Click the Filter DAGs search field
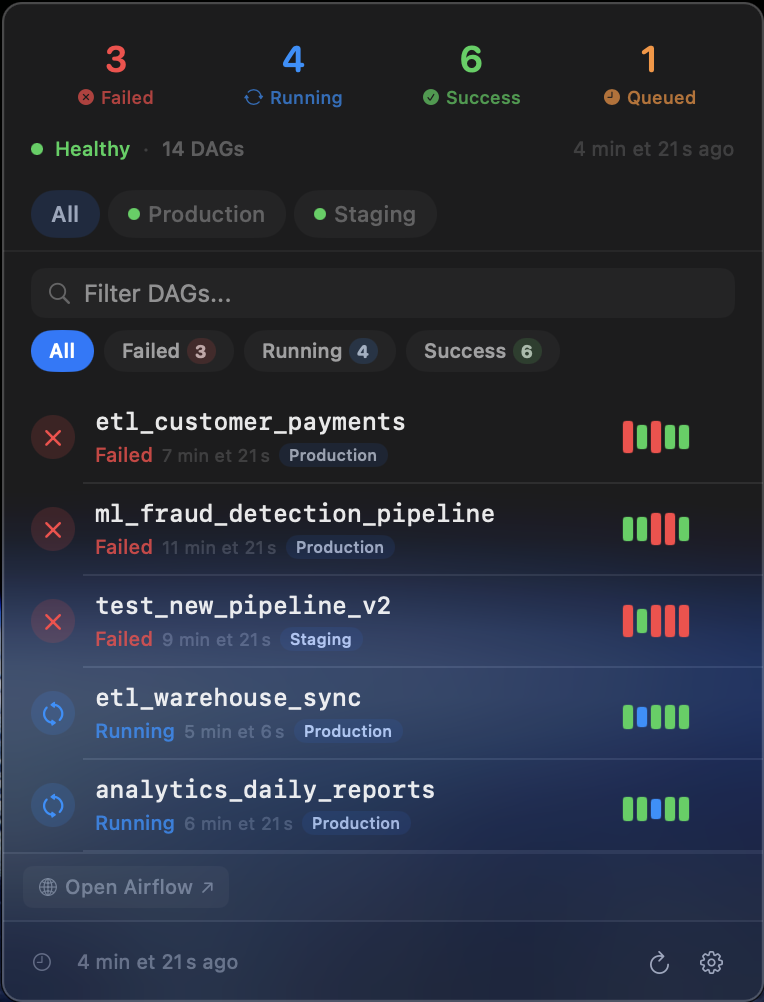 pos(383,293)
